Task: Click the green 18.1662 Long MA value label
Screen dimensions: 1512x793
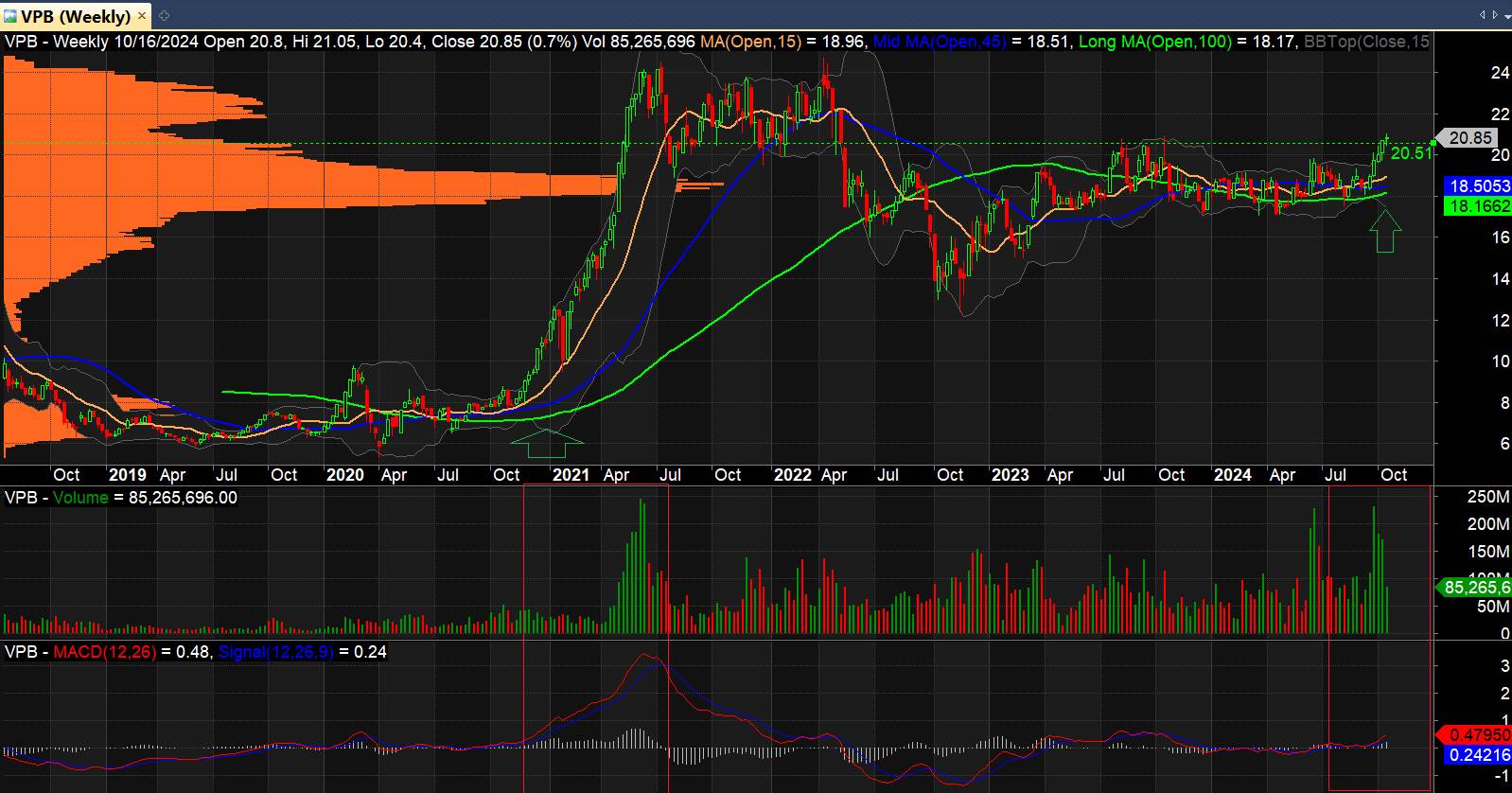Action: (1474, 206)
